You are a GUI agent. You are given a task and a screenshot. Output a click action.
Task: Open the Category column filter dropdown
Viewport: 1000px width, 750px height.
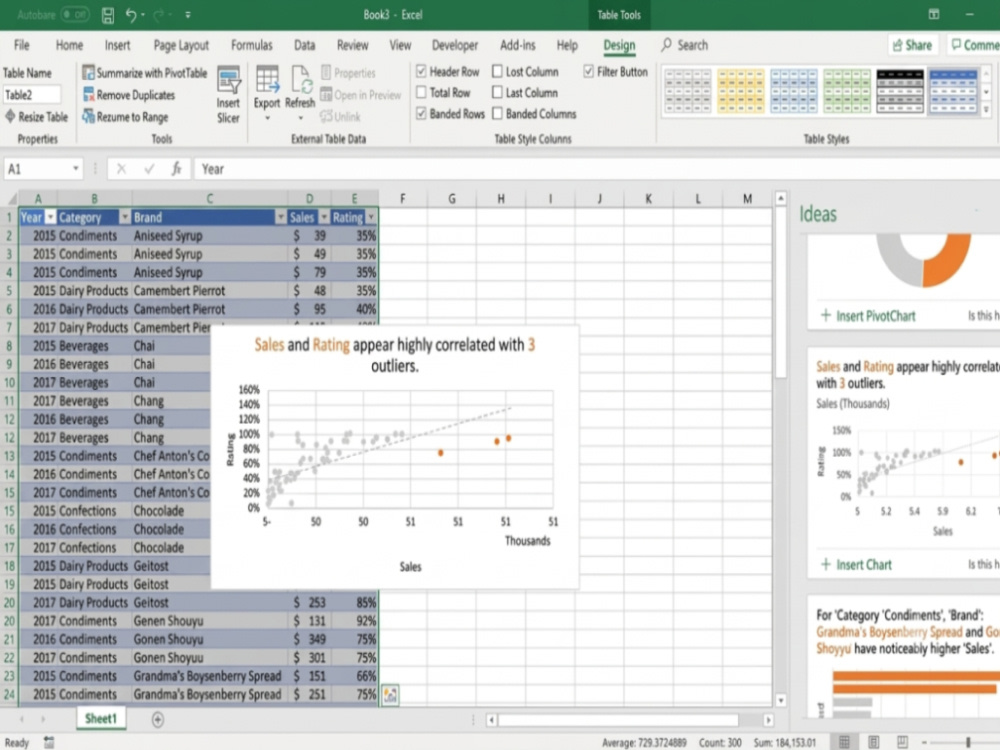[x=125, y=217]
